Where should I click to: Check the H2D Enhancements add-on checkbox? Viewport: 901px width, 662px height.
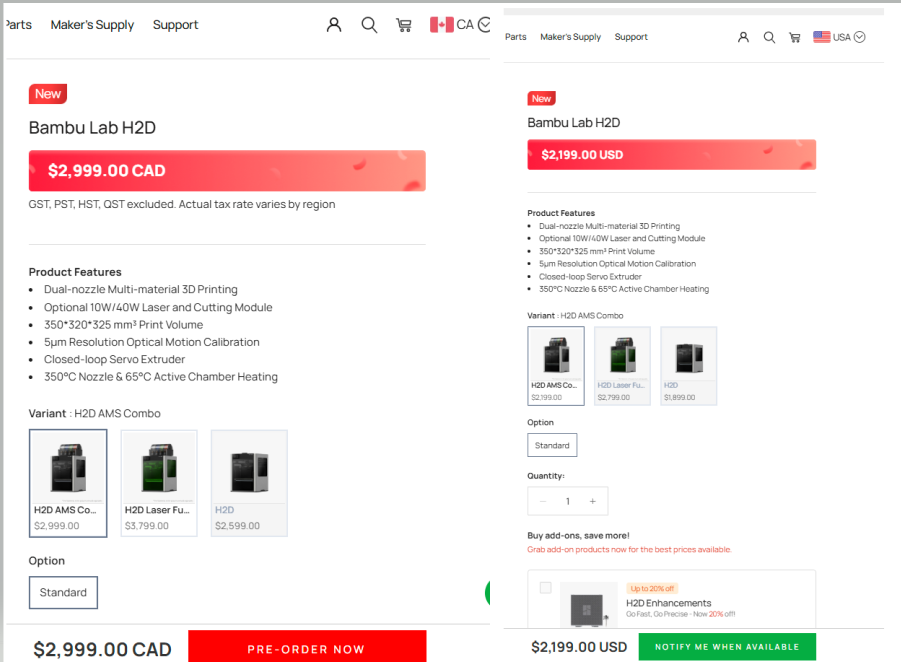545,587
